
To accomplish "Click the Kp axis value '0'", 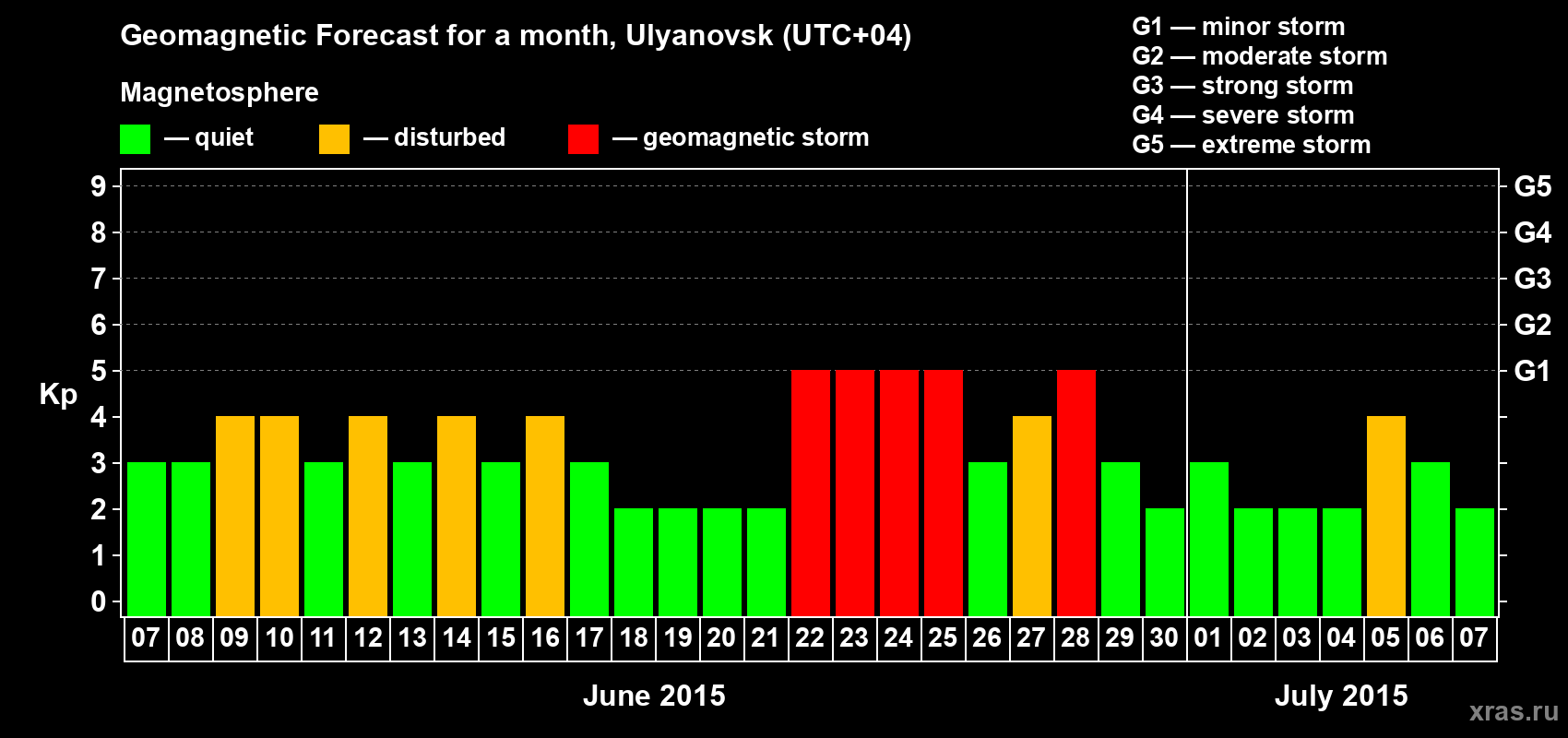I will pyautogui.click(x=99, y=601).
